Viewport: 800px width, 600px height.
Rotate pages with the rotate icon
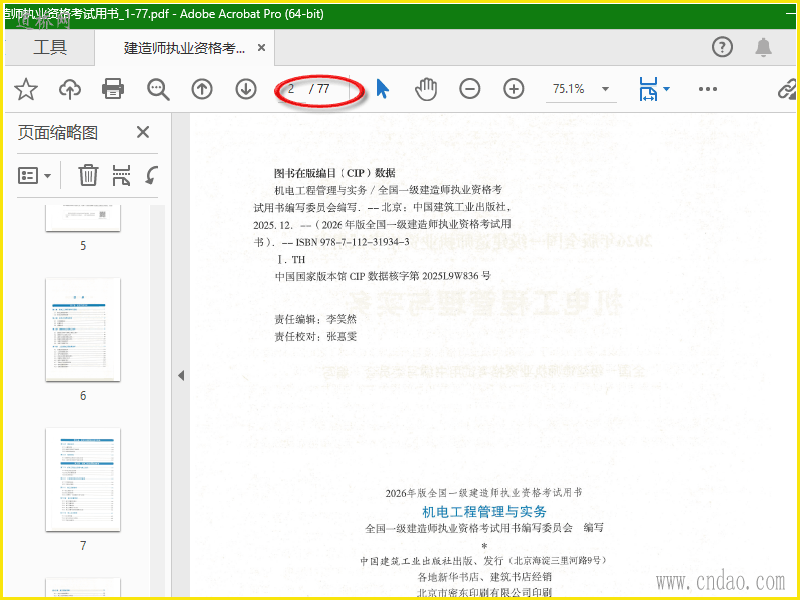coord(152,175)
